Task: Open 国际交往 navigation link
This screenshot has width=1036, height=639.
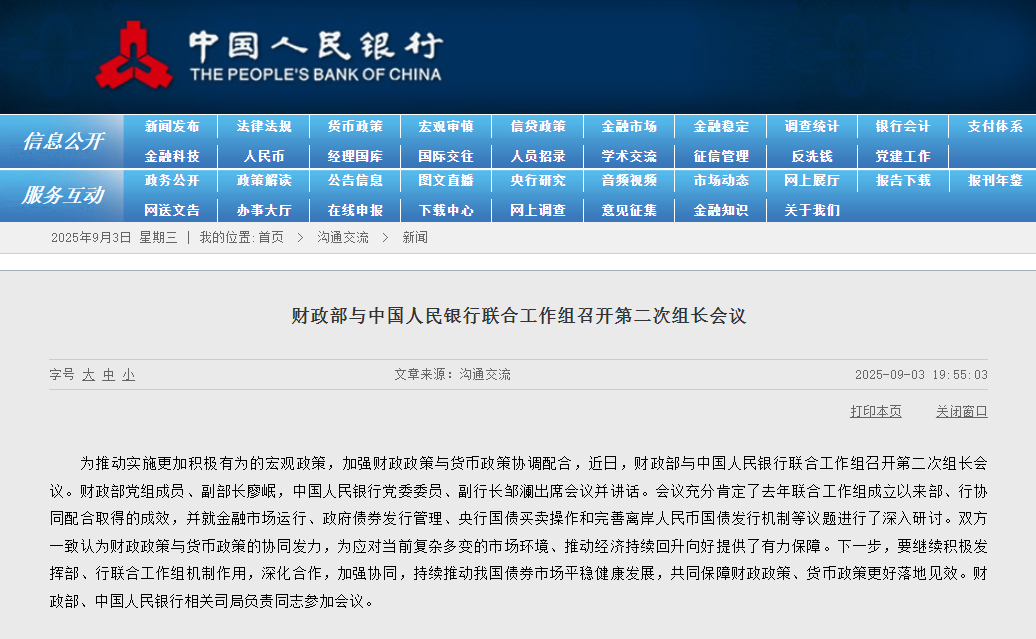Action: [x=446, y=156]
